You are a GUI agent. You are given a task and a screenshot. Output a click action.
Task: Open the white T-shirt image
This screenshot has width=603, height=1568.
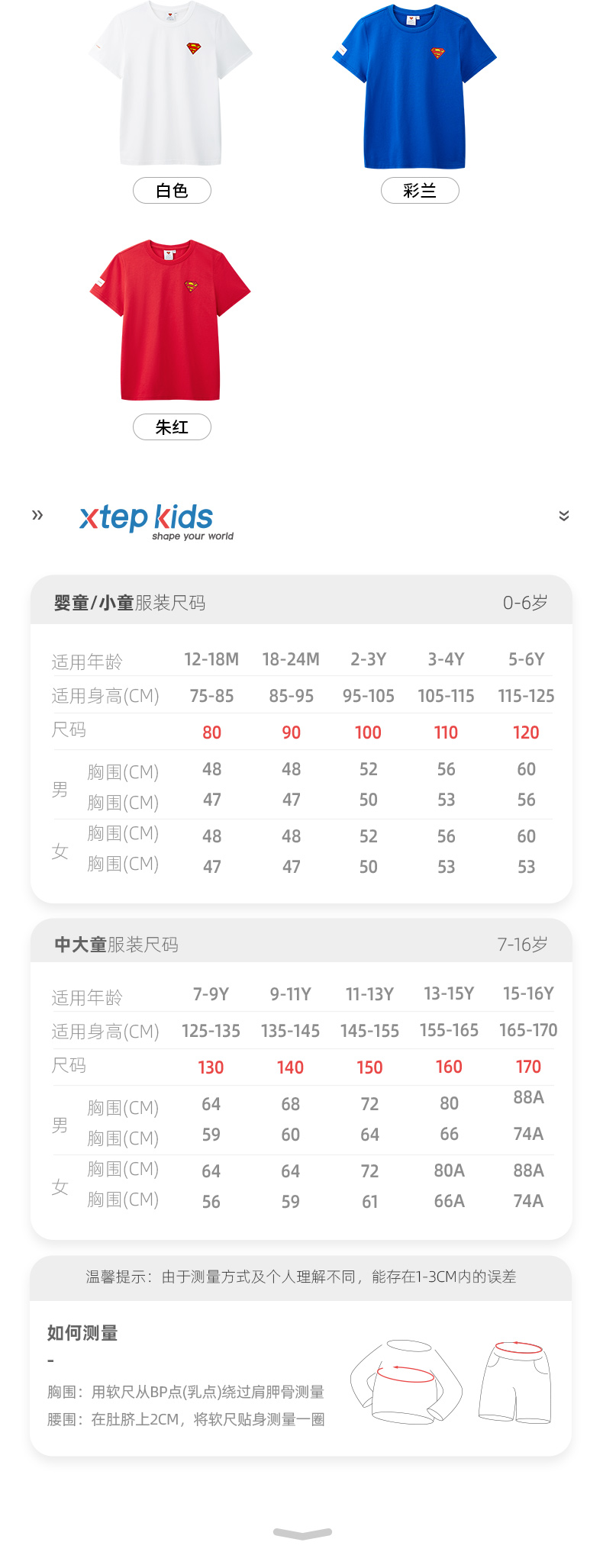click(x=170, y=82)
